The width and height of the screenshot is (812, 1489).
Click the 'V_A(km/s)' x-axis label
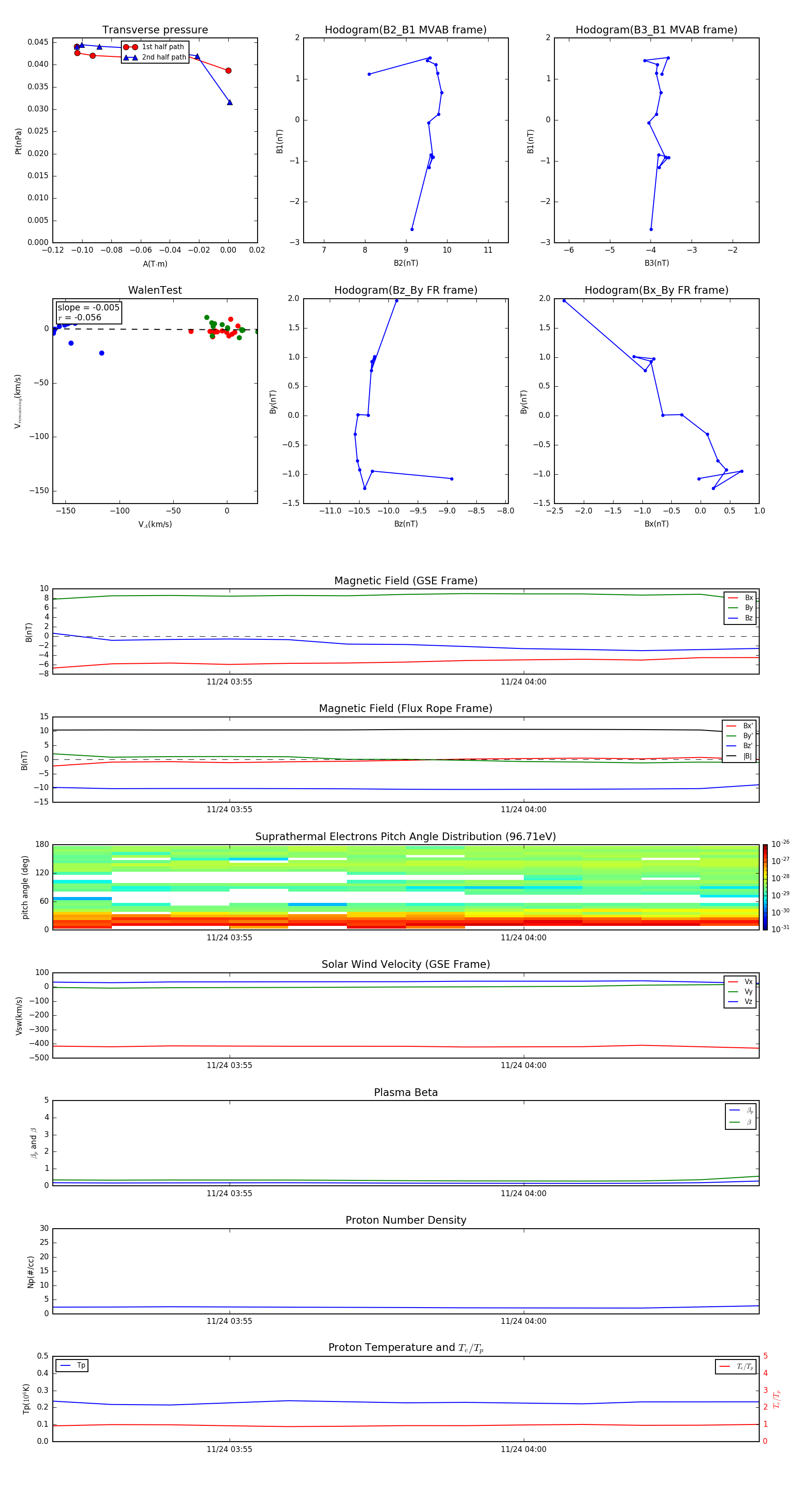[x=155, y=524]
